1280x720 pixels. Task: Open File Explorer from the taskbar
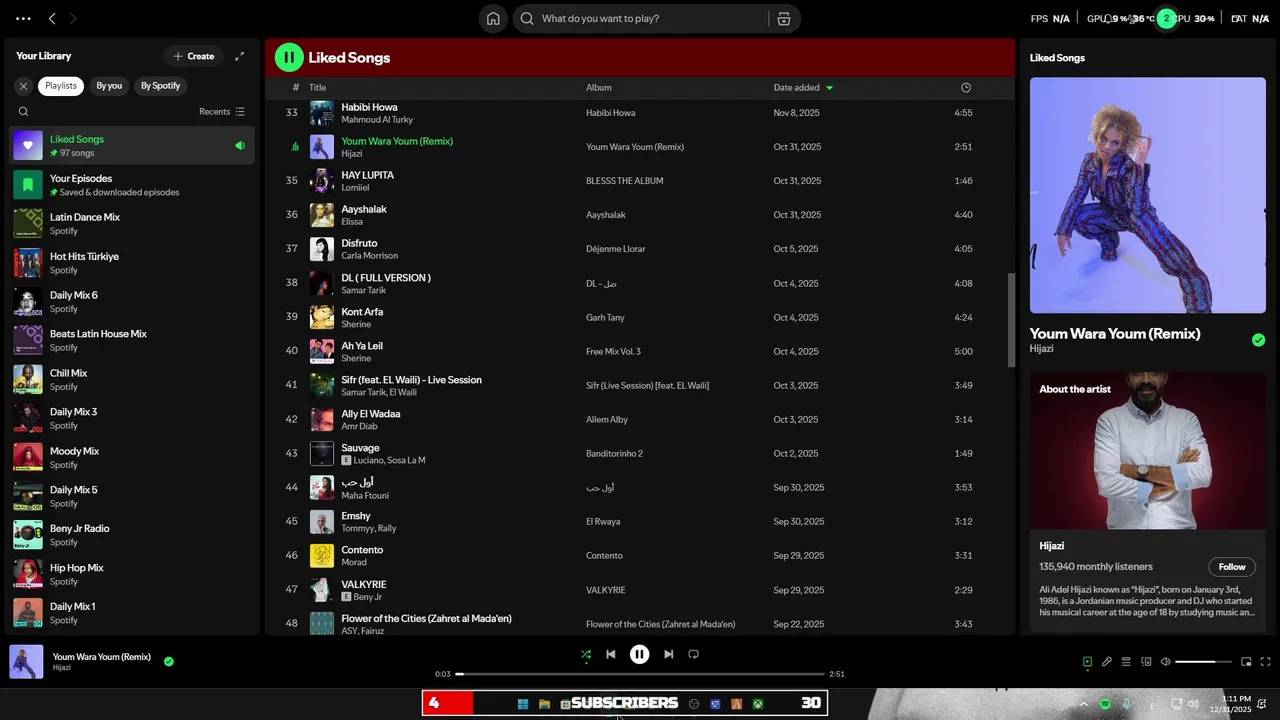click(544, 704)
